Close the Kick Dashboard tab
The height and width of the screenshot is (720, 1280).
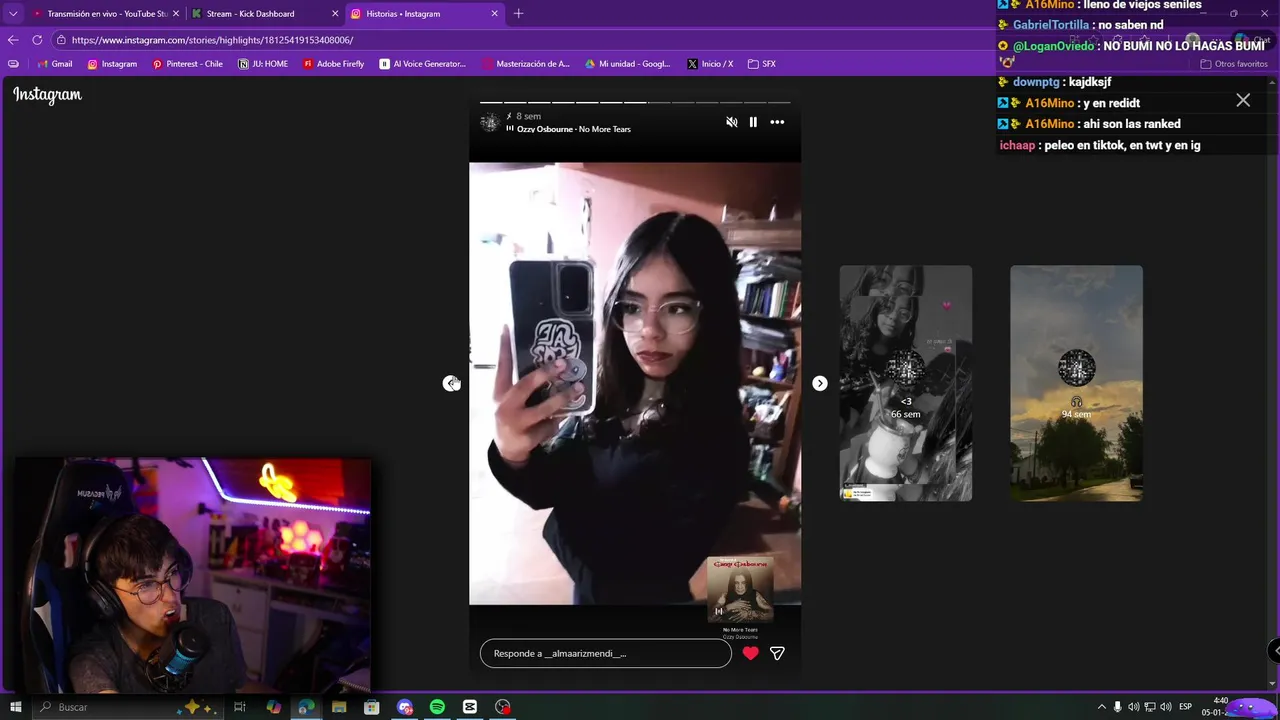335,14
